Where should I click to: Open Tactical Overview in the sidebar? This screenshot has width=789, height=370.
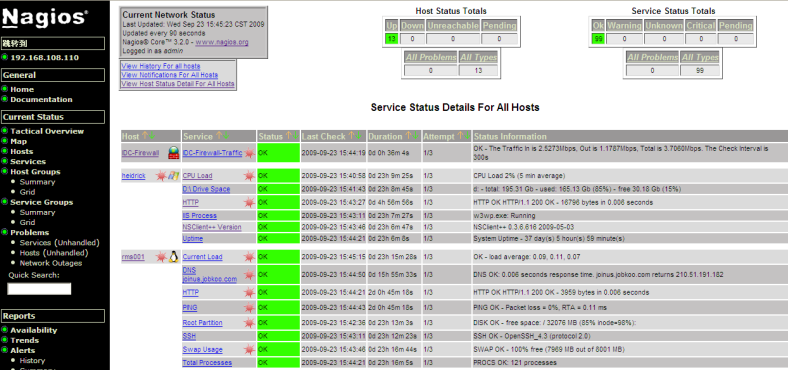pyautogui.click(x=47, y=131)
